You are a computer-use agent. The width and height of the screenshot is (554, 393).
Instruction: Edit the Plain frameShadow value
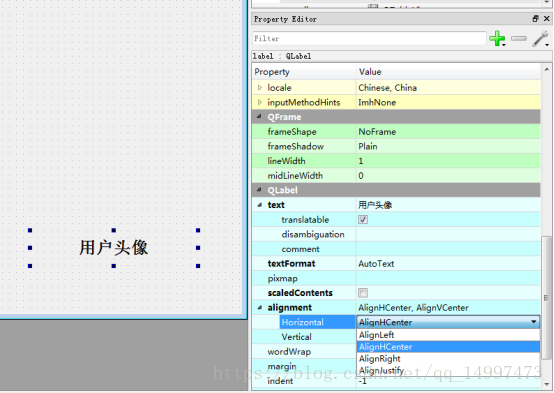click(x=448, y=146)
